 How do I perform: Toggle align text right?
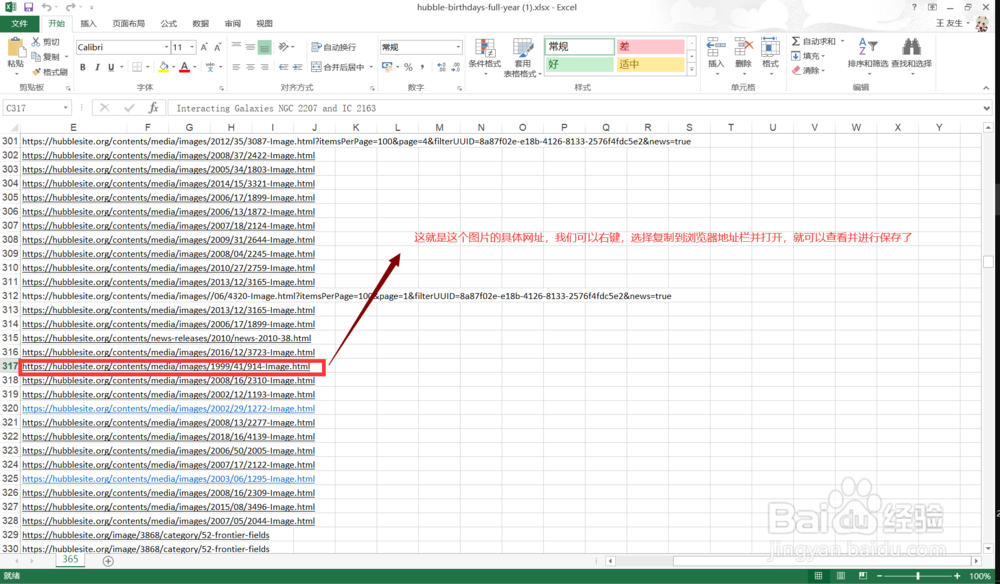(x=264, y=67)
